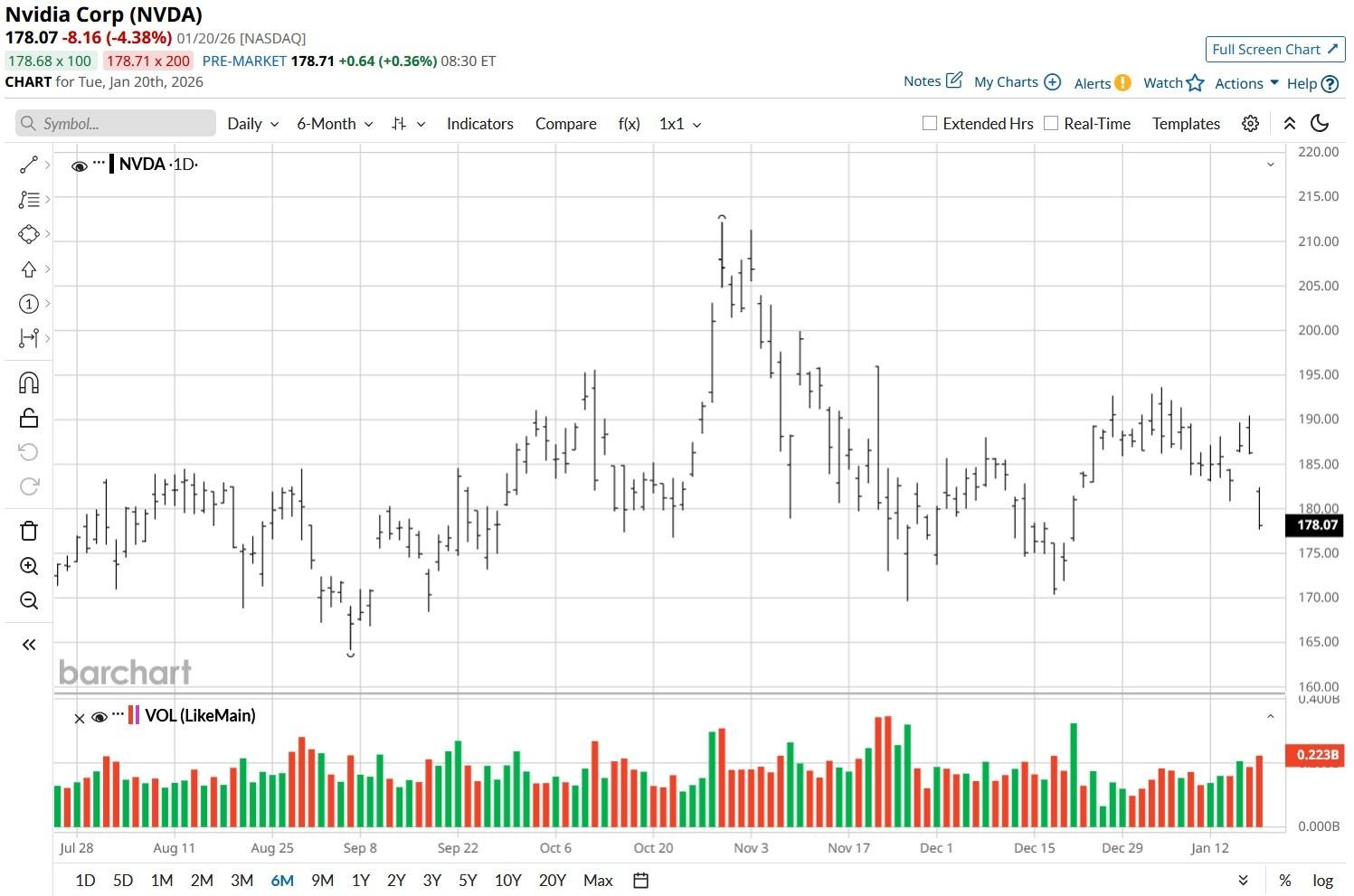Select the 1D range
Screen dimensions: 1354x896
click(85, 881)
